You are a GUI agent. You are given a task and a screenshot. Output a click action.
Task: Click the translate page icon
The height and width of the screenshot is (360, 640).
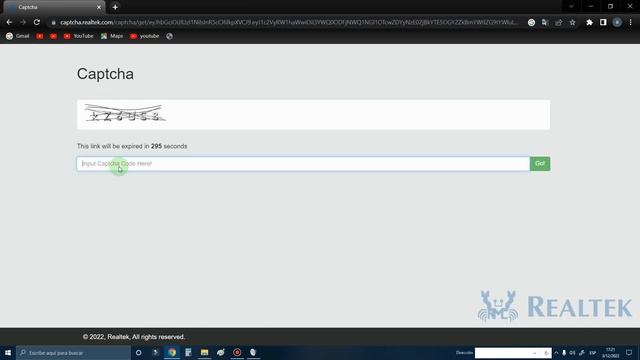click(545, 22)
